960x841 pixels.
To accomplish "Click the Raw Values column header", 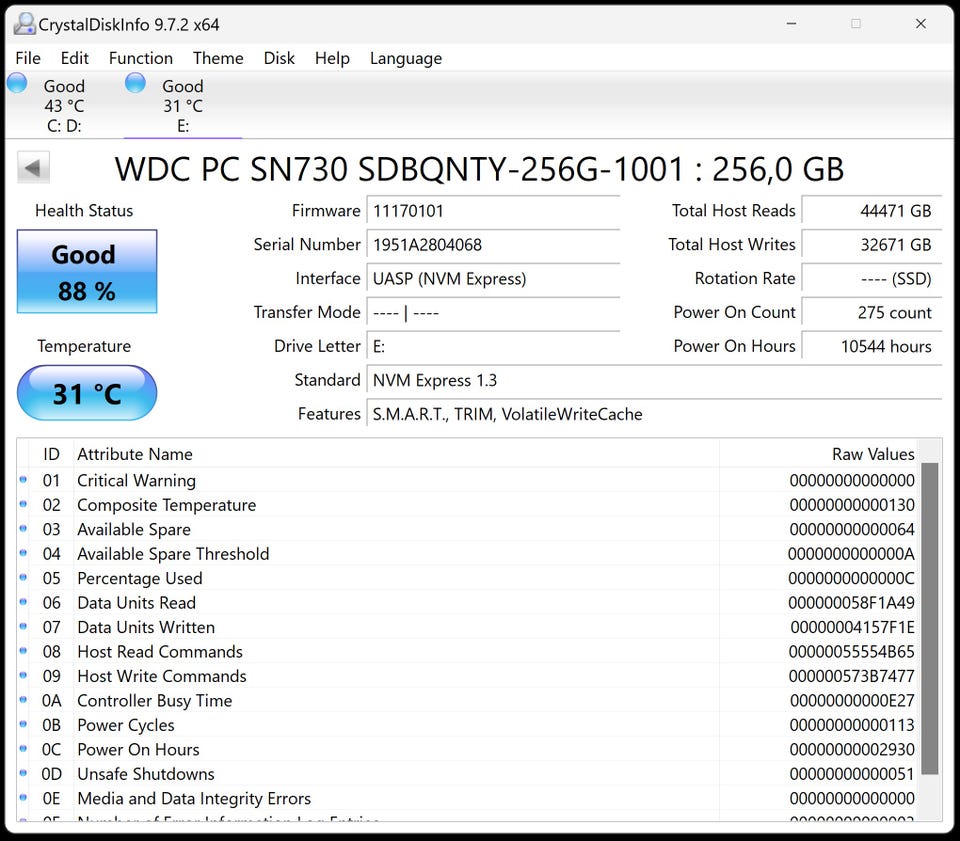I will point(872,454).
